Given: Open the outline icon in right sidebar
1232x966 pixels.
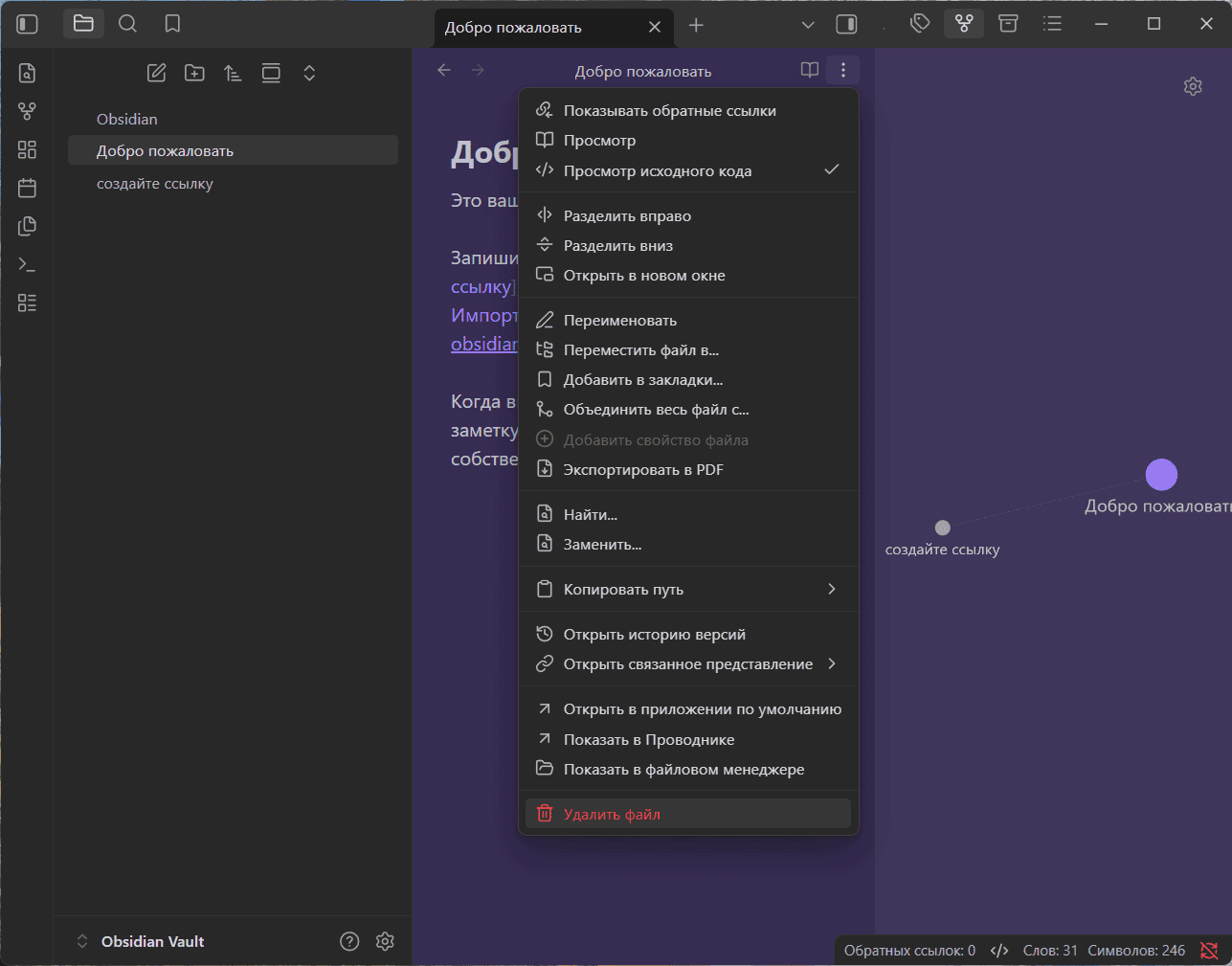Looking at the screenshot, I should click(1052, 24).
